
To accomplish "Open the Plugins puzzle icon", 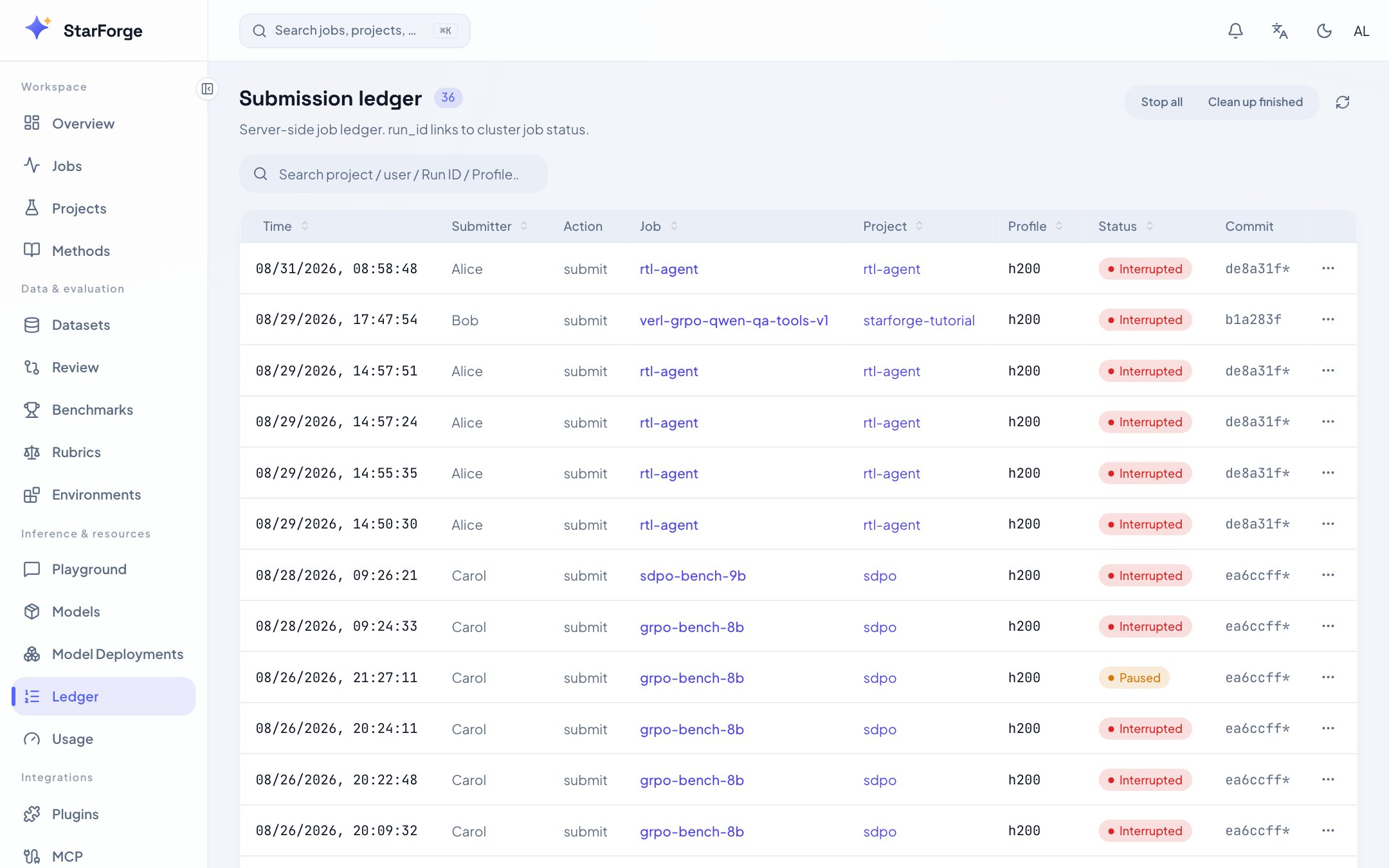I will (x=32, y=814).
